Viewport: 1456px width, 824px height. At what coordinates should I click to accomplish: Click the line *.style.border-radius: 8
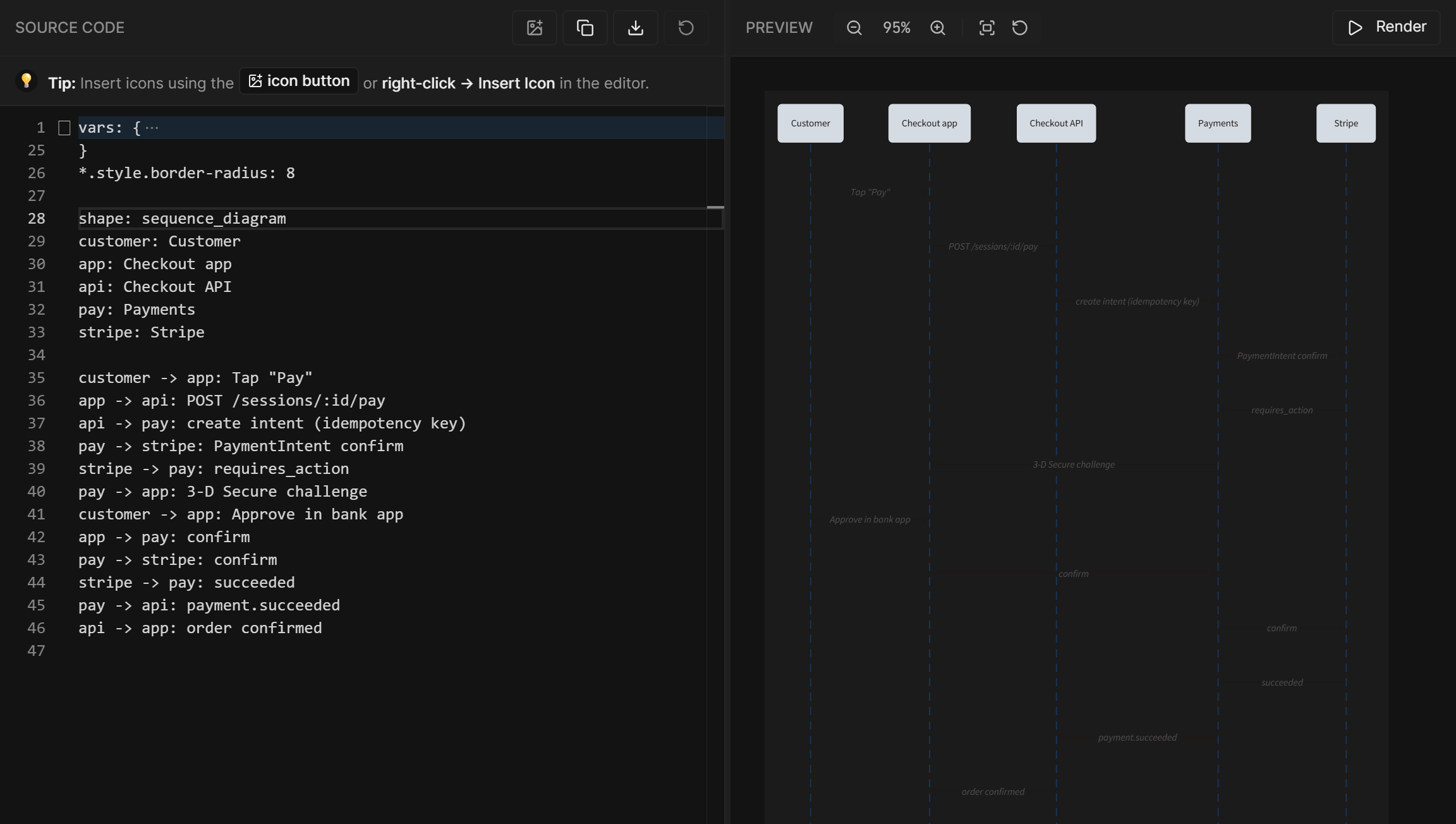pos(186,173)
